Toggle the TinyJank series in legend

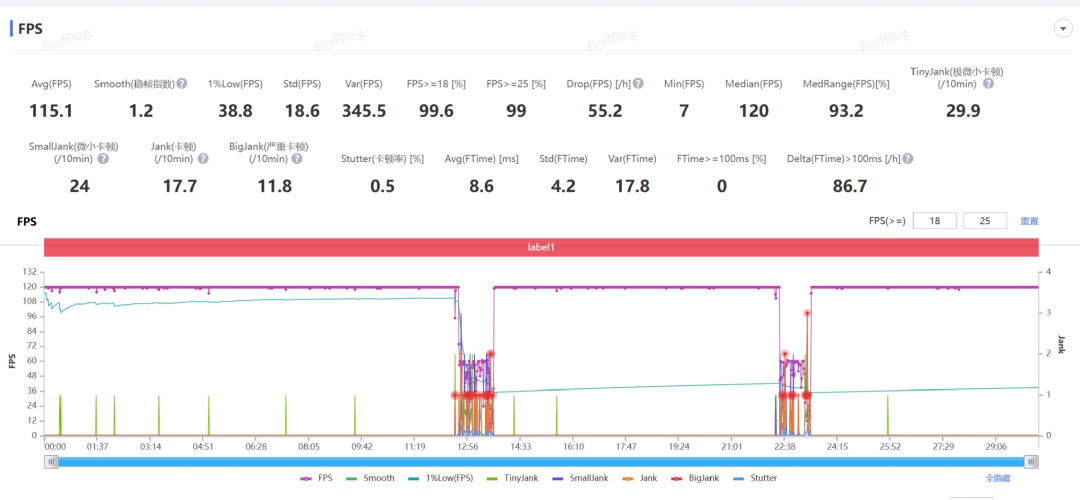coord(511,477)
